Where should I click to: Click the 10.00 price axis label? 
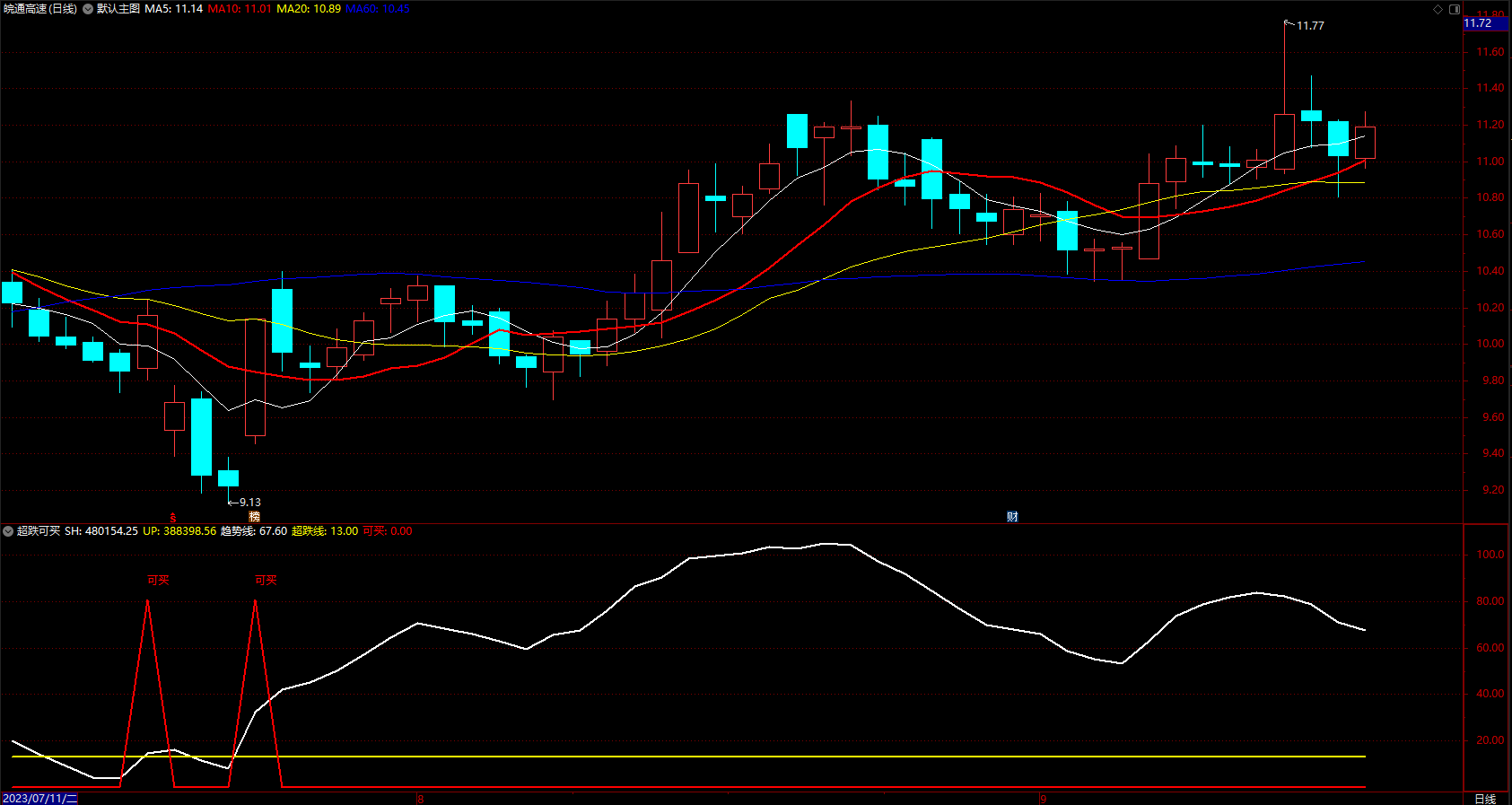pos(1490,344)
